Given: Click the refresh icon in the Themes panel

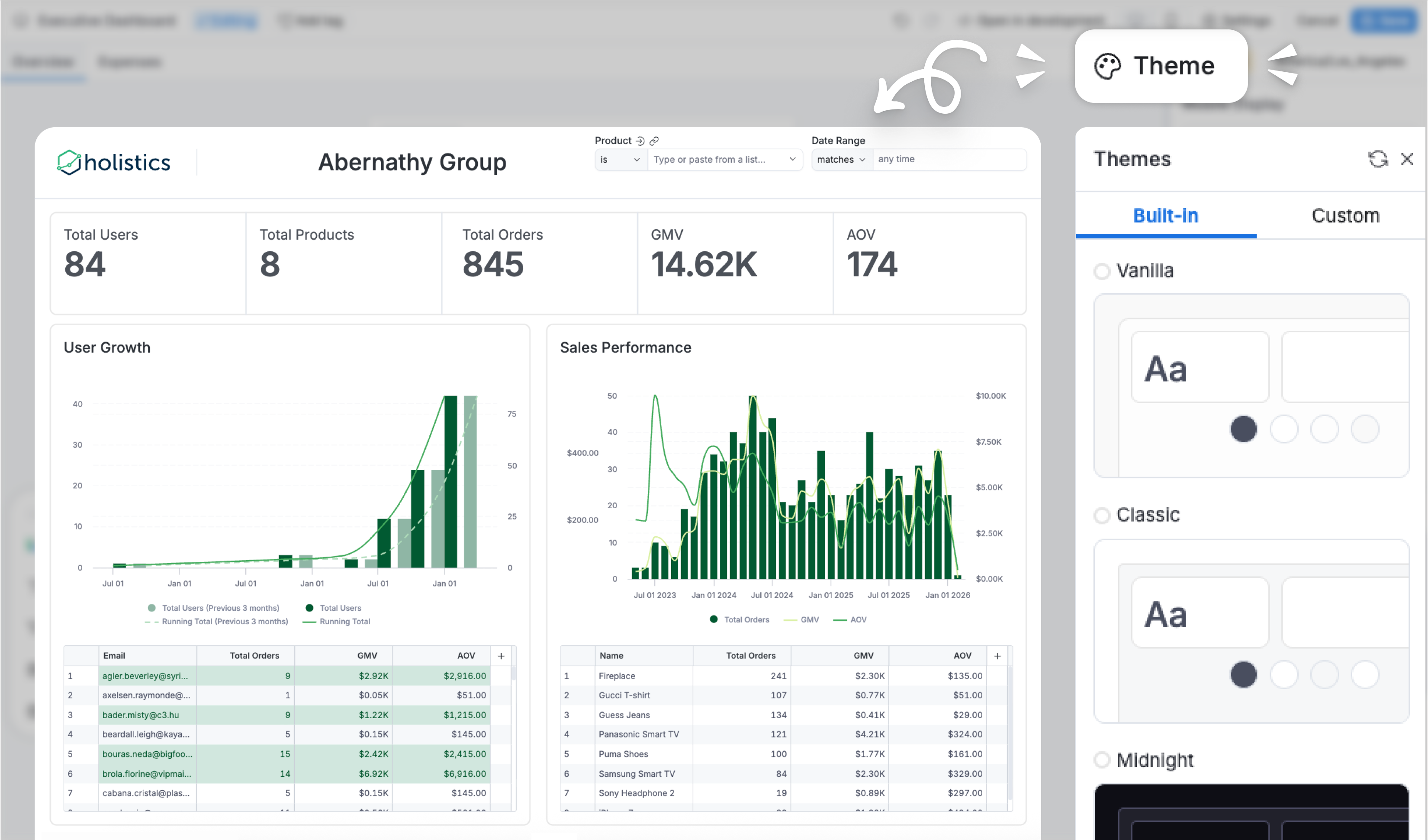Looking at the screenshot, I should [x=1377, y=159].
